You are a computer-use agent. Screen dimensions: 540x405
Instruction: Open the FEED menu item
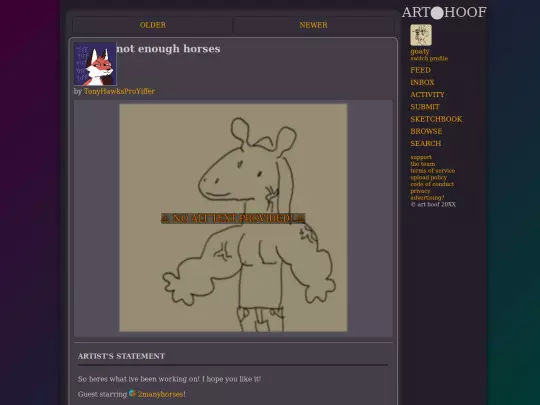[420, 70]
